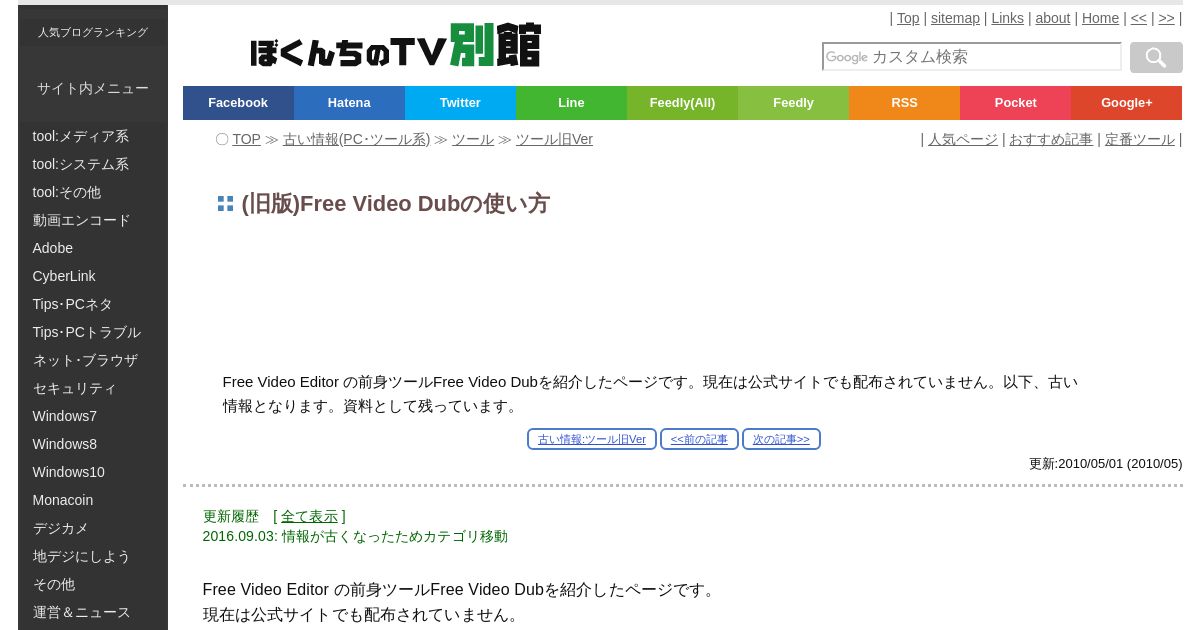This screenshot has width=1200, height=630.
Task: Open CyberLink sidebar menu
Action: [x=93, y=276]
